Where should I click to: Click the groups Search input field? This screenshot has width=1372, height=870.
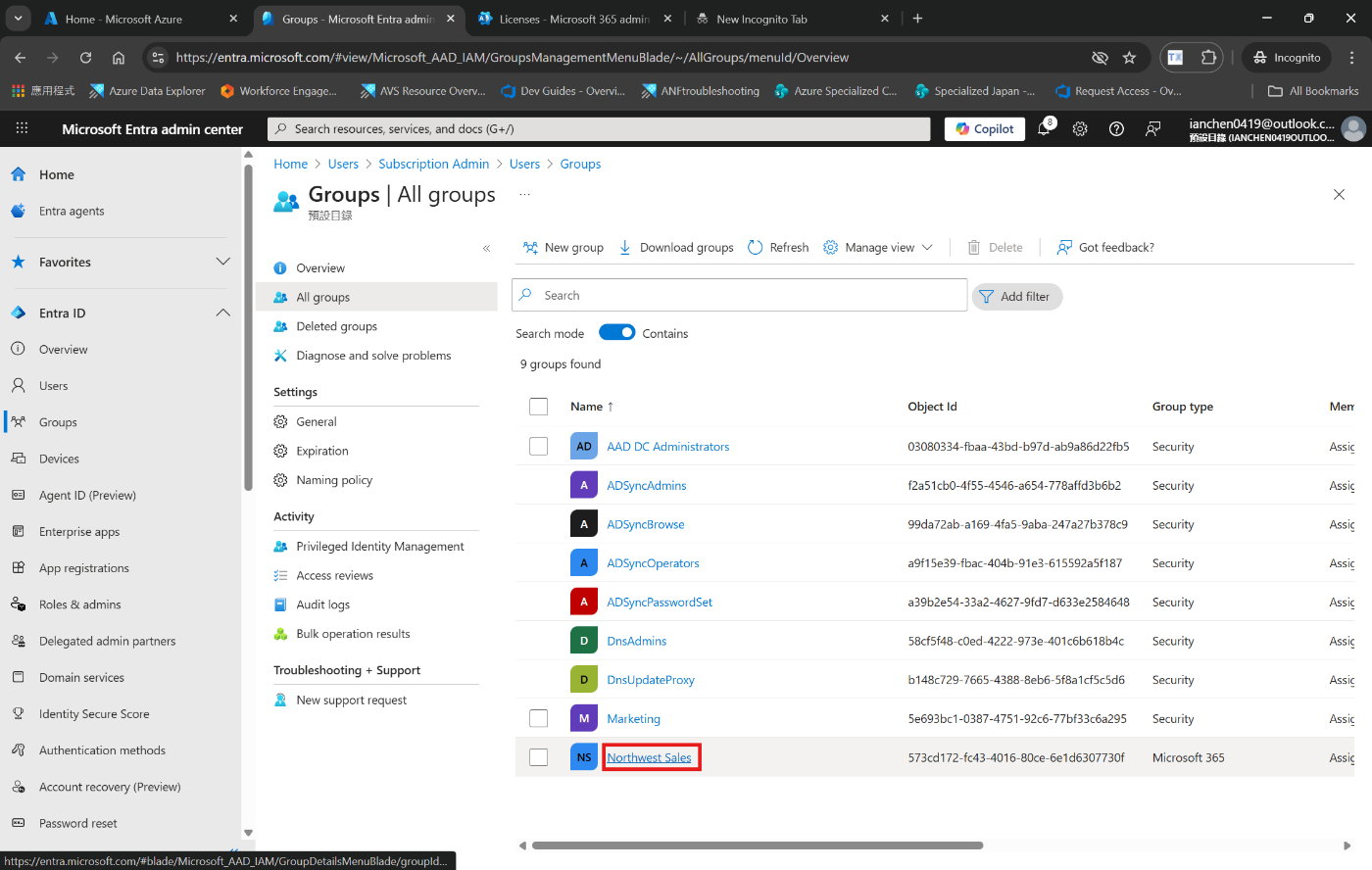click(x=739, y=295)
